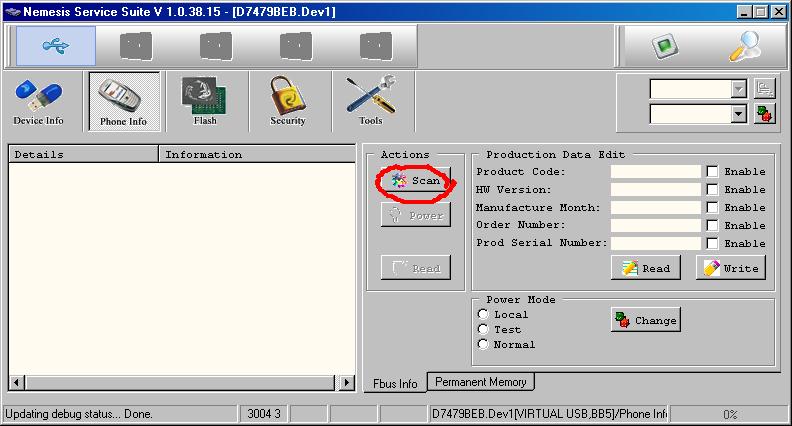Click the 0% progress bar in status bar
Screen dimensions: 792x426
(x=730, y=414)
